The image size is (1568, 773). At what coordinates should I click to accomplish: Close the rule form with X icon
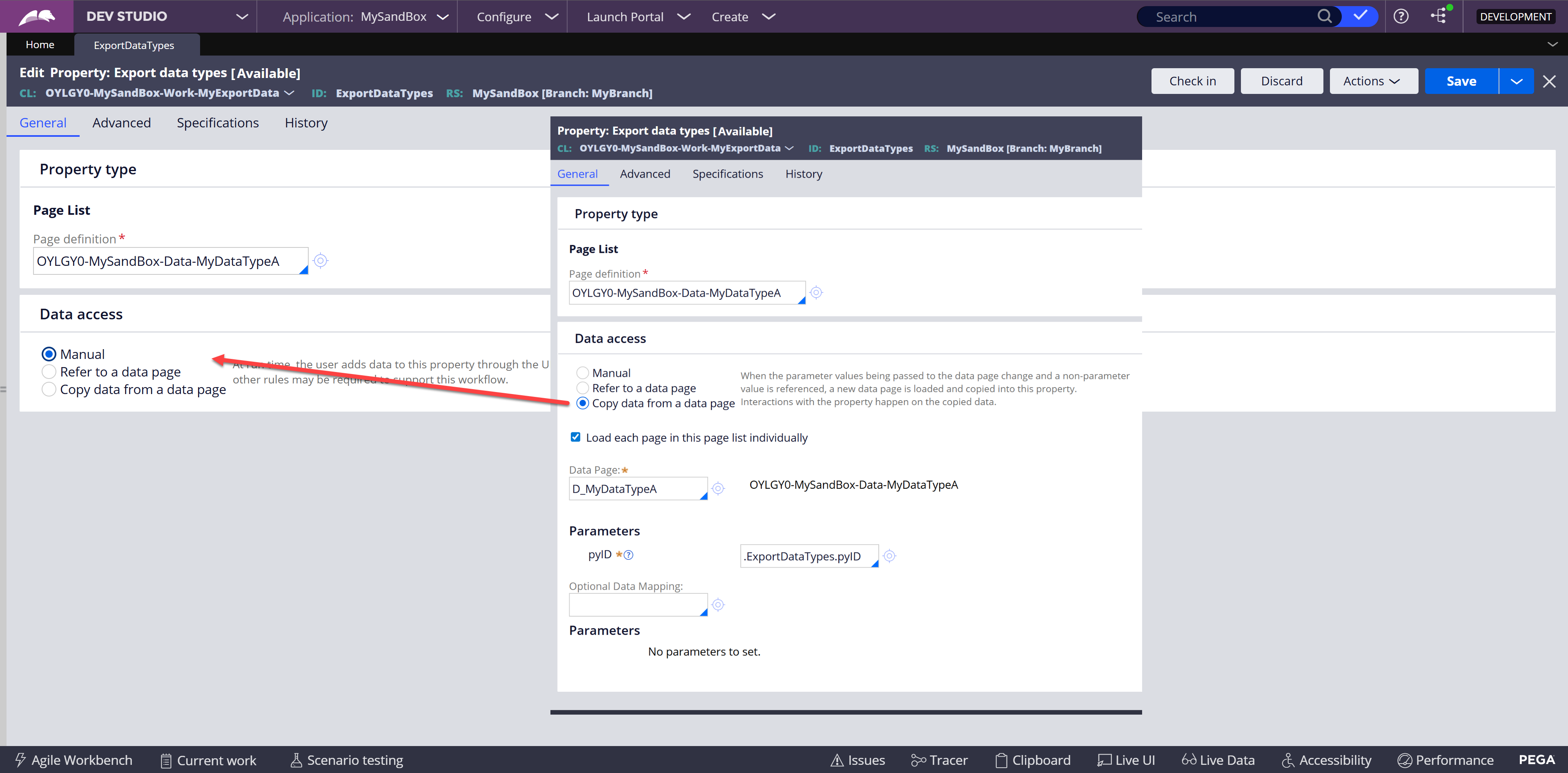(x=1549, y=82)
